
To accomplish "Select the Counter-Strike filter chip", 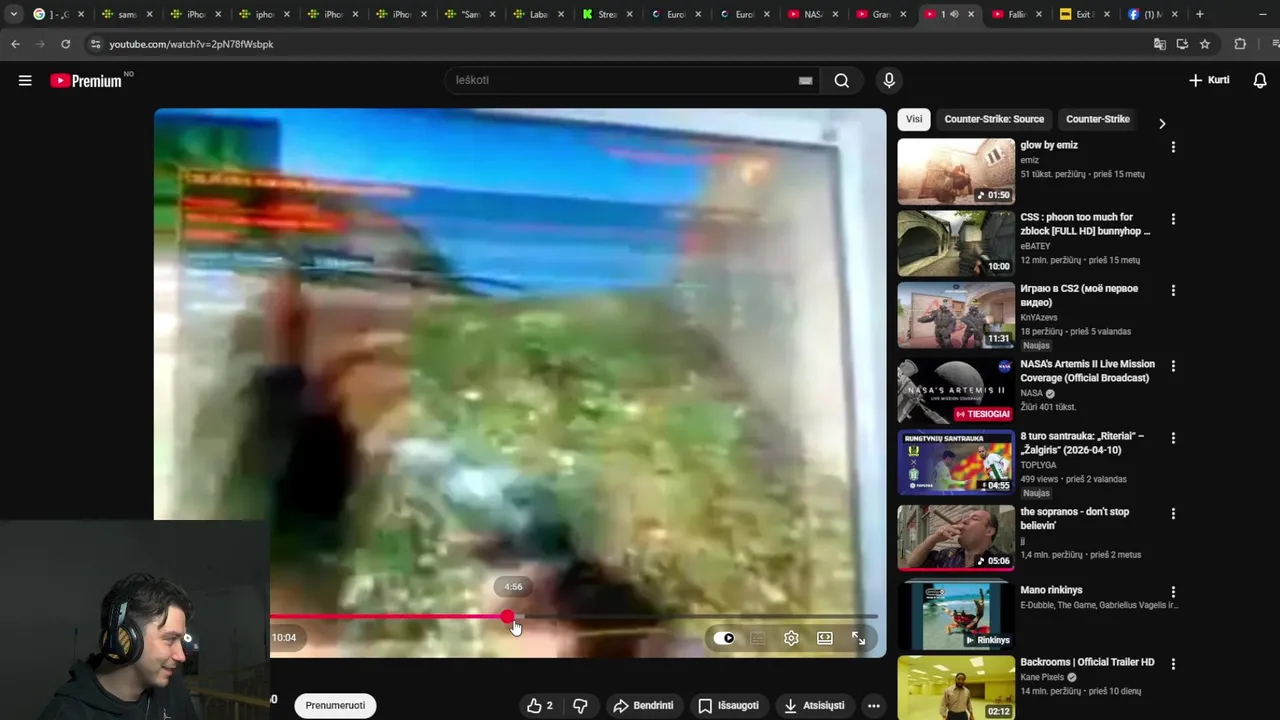I will pos(1097,119).
